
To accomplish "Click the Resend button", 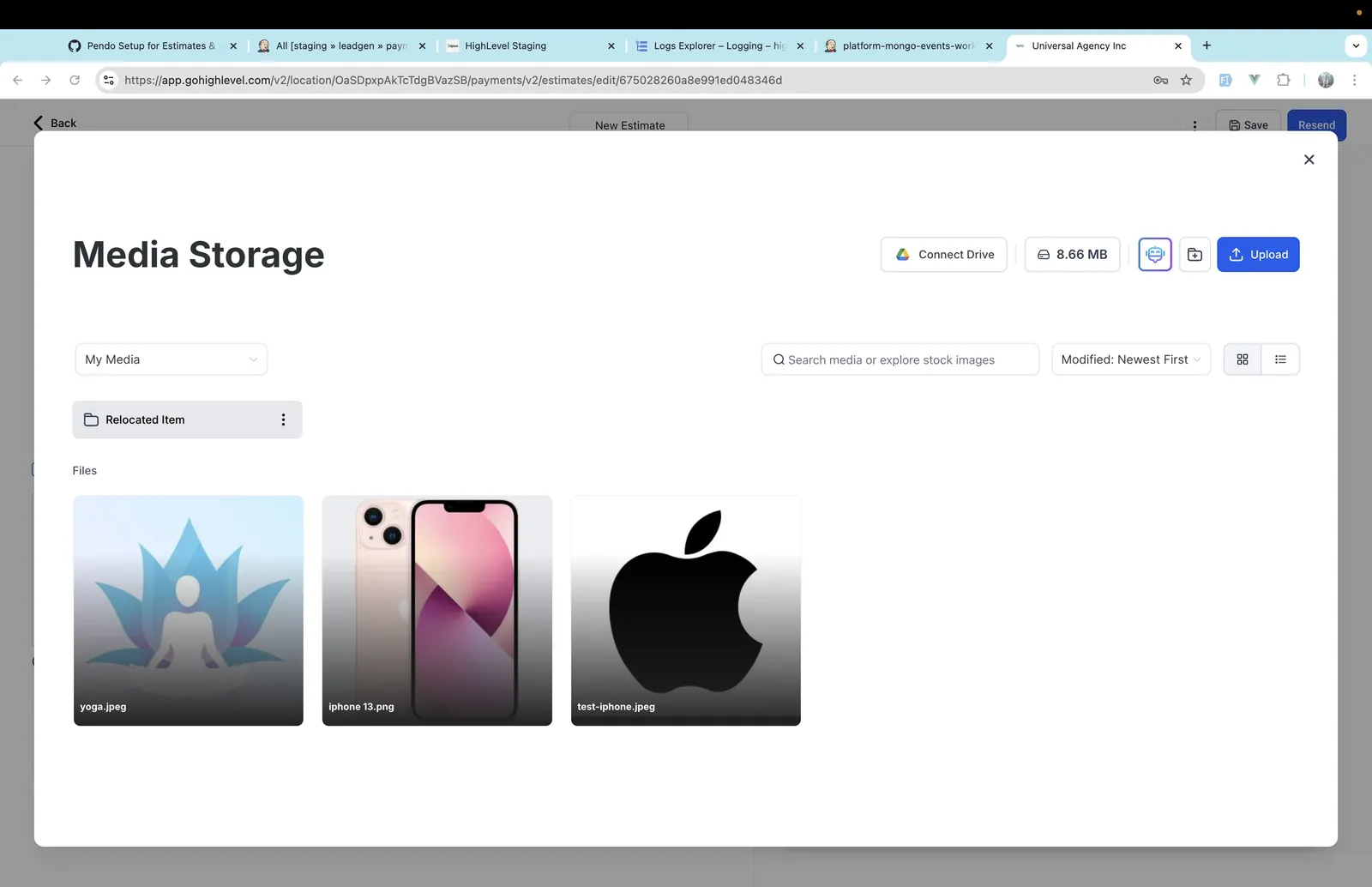I will point(1316,124).
